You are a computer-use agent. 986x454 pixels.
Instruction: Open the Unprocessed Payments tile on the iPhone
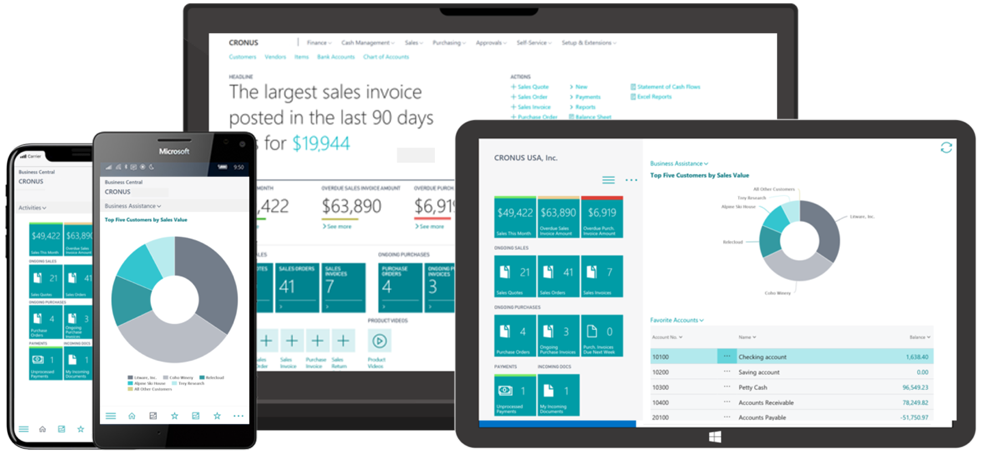tap(46, 364)
